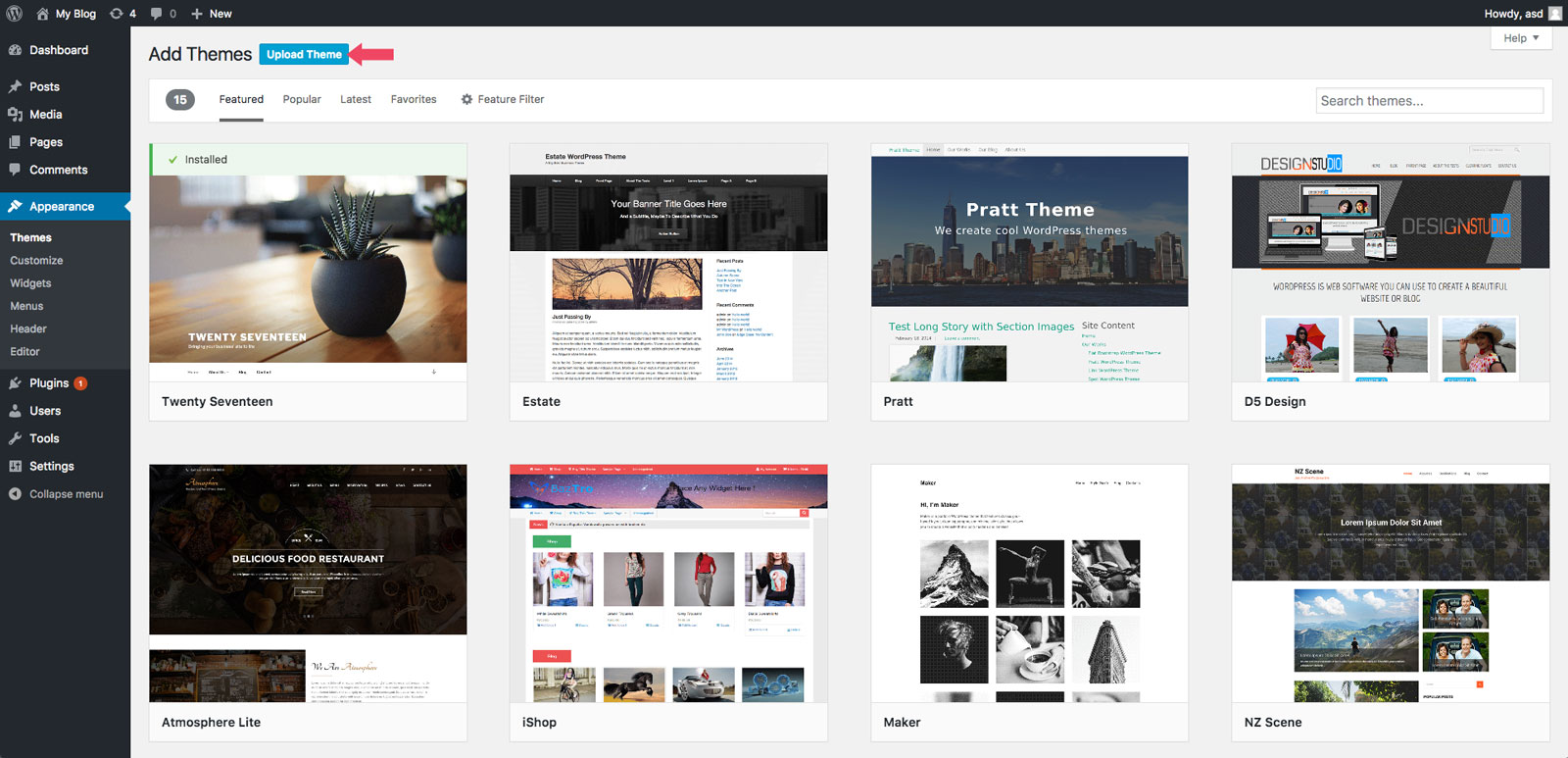1568x758 pixels.
Task: Click the Settings sliders icon
Action: (15, 466)
